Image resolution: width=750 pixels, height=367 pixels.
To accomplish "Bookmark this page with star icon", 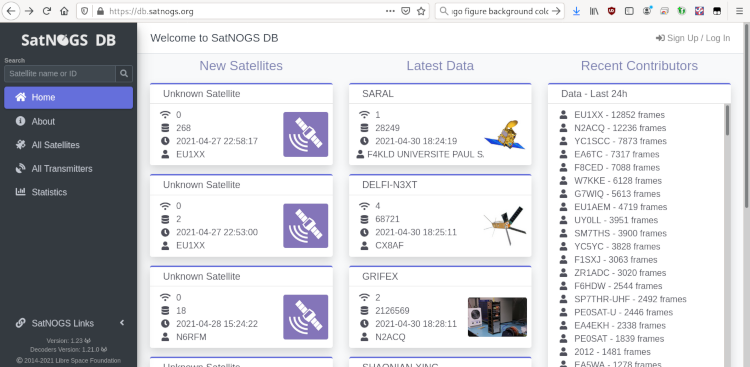I will click(x=421, y=11).
